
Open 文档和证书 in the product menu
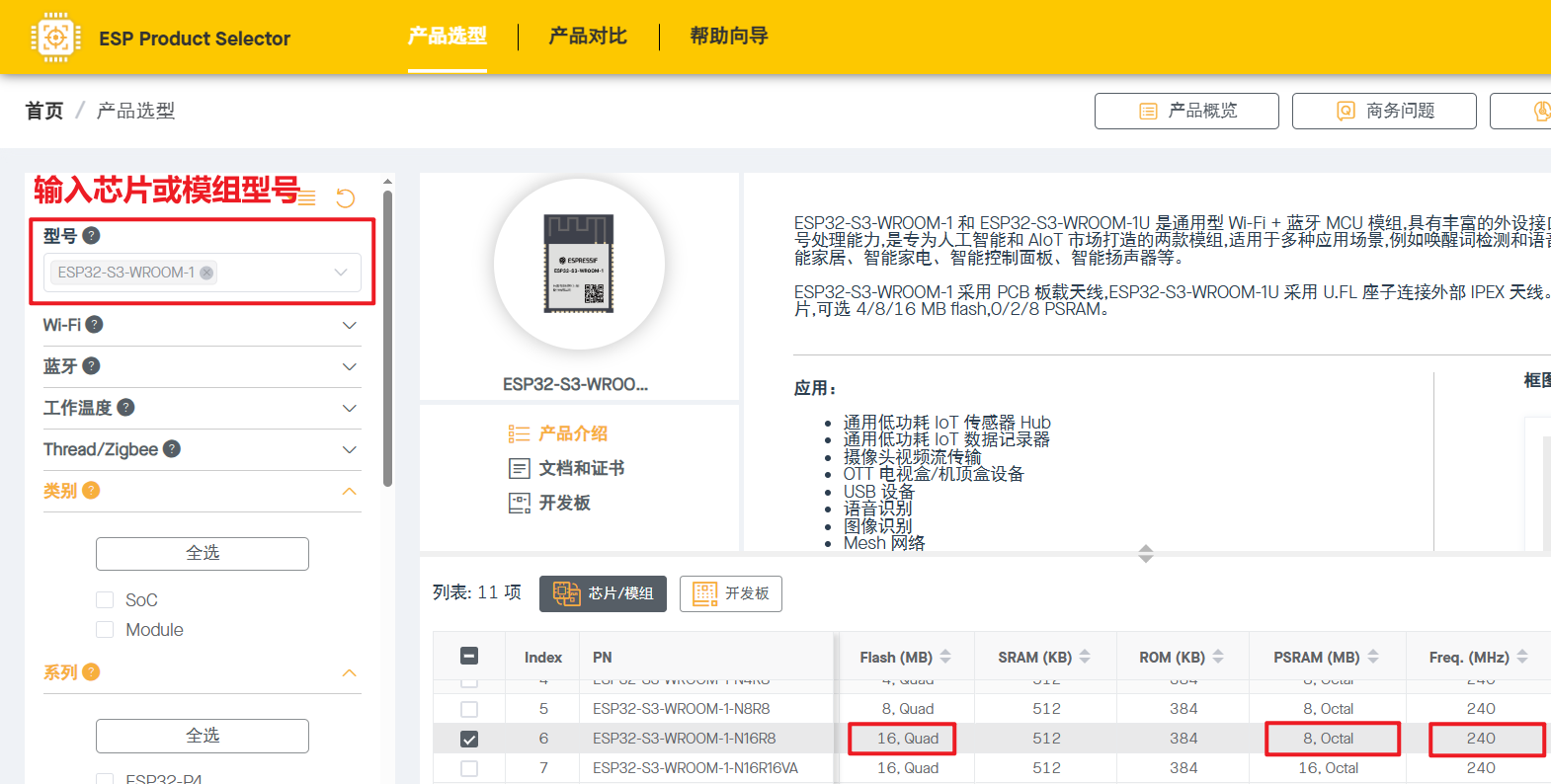[x=582, y=468]
